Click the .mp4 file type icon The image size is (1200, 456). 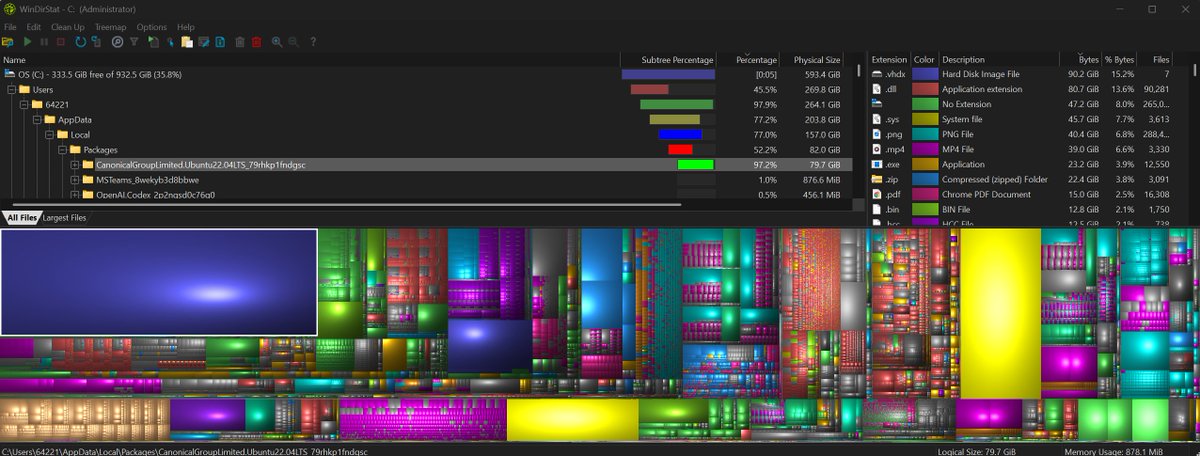[877, 149]
